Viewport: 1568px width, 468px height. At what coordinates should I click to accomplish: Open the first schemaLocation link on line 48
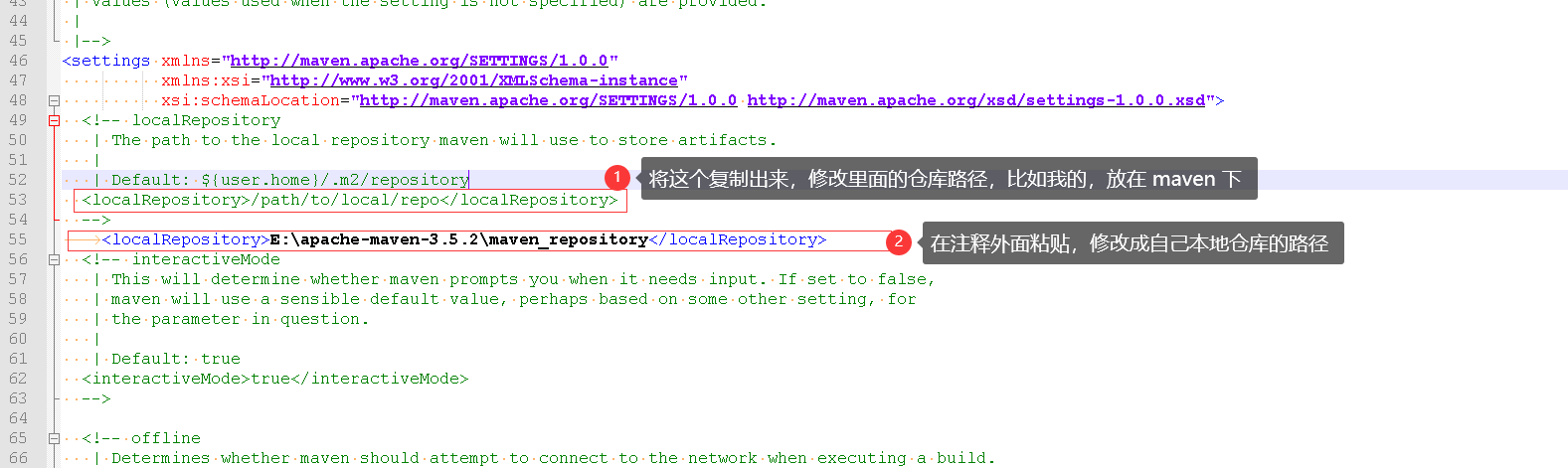[x=548, y=100]
